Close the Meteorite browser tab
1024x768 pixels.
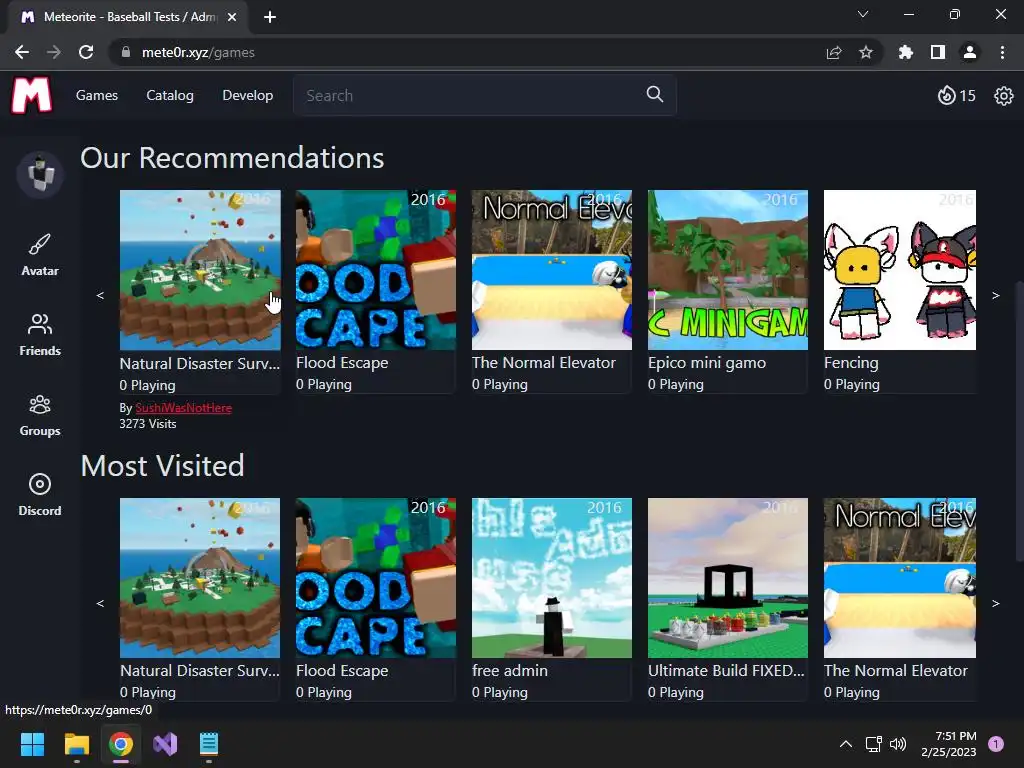[232, 17]
